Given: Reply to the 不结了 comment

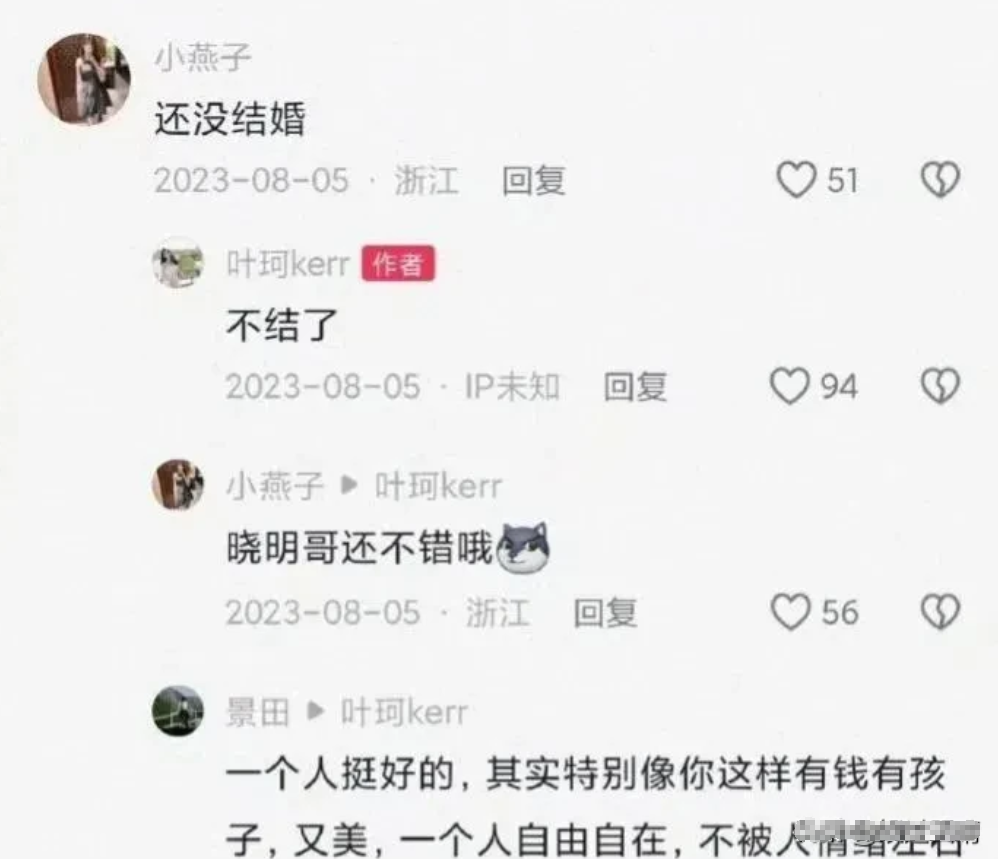Looking at the screenshot, I should point(635,386).
